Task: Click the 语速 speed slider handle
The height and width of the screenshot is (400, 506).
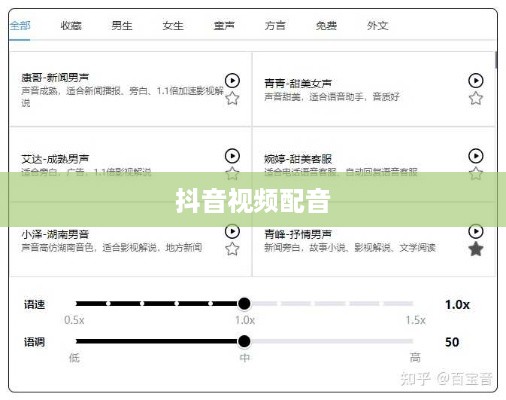Action: [x=244, y=304]
